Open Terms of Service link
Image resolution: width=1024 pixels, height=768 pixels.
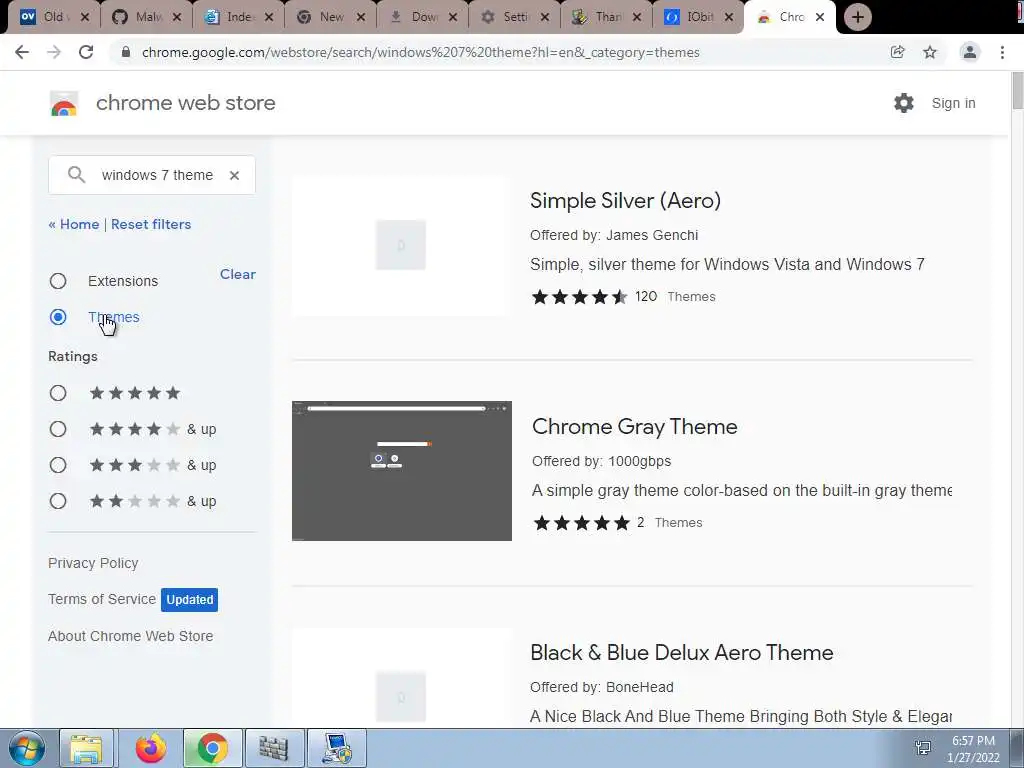tap(102, 599)
